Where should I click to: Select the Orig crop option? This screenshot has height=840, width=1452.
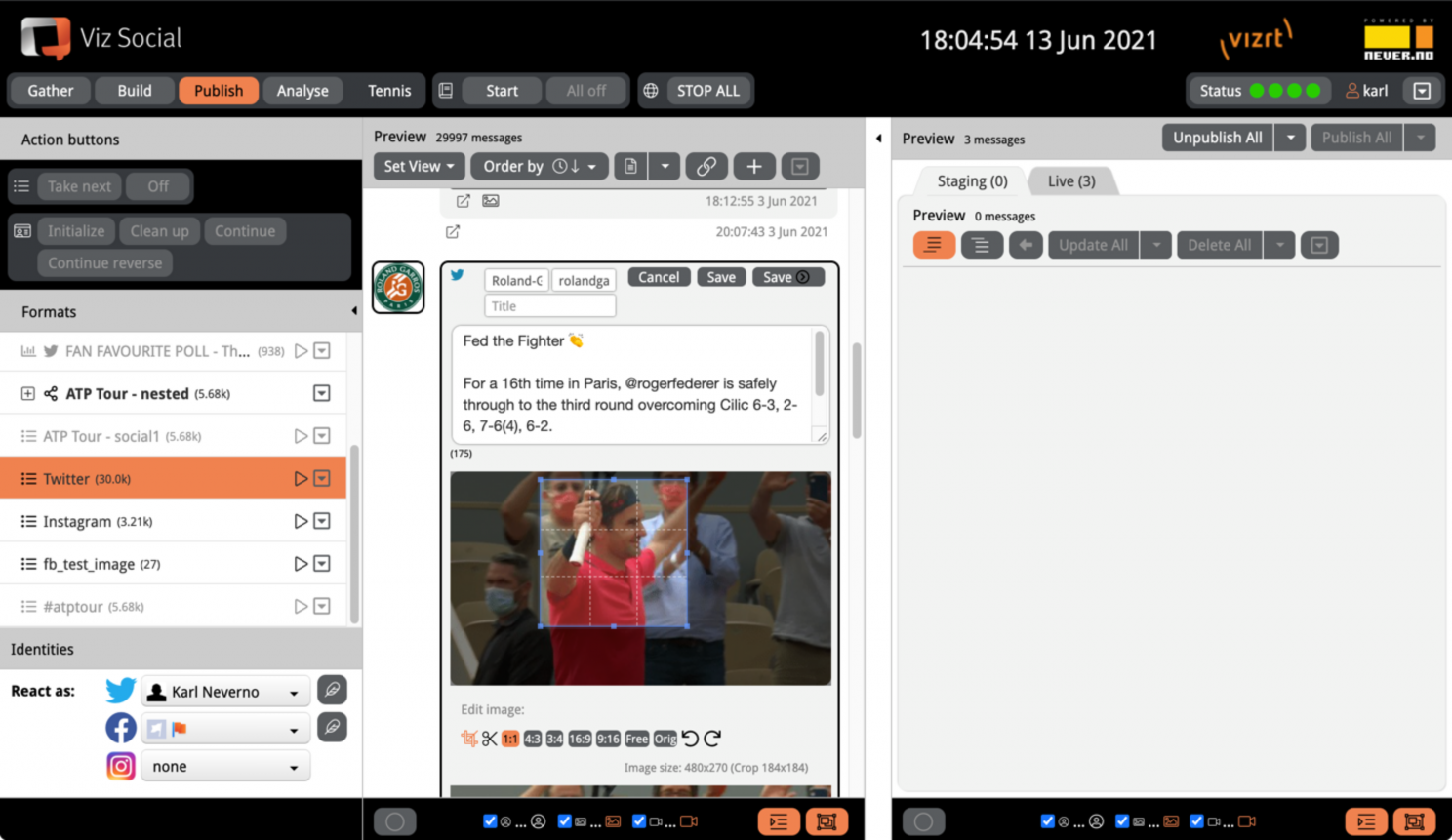click(665, 740)
